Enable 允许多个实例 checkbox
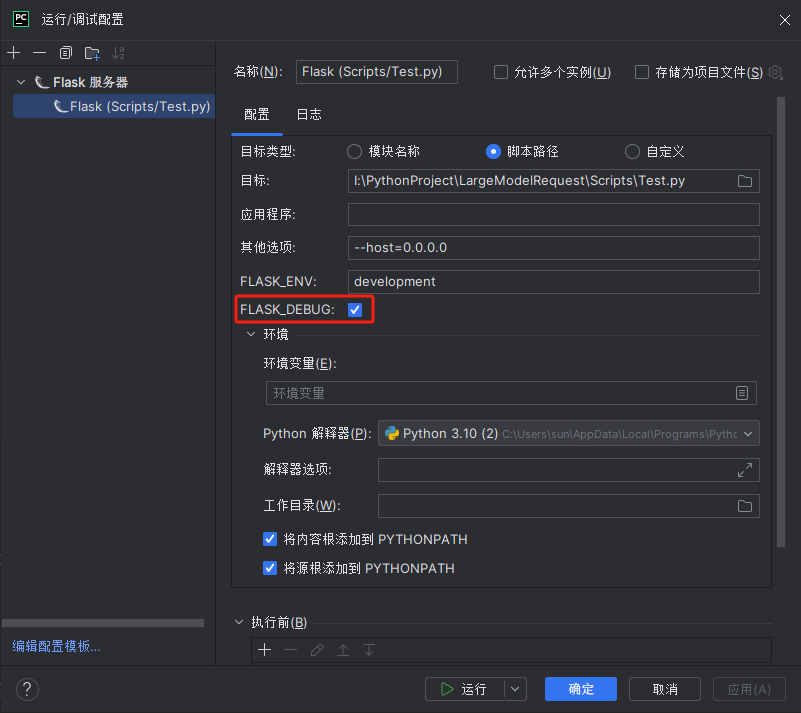Screen dimensions: 801x713 [501, 72]
